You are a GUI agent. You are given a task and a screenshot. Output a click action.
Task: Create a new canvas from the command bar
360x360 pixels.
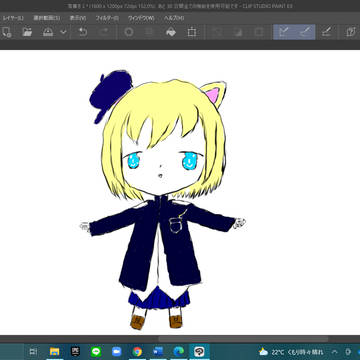pos(6,32)
